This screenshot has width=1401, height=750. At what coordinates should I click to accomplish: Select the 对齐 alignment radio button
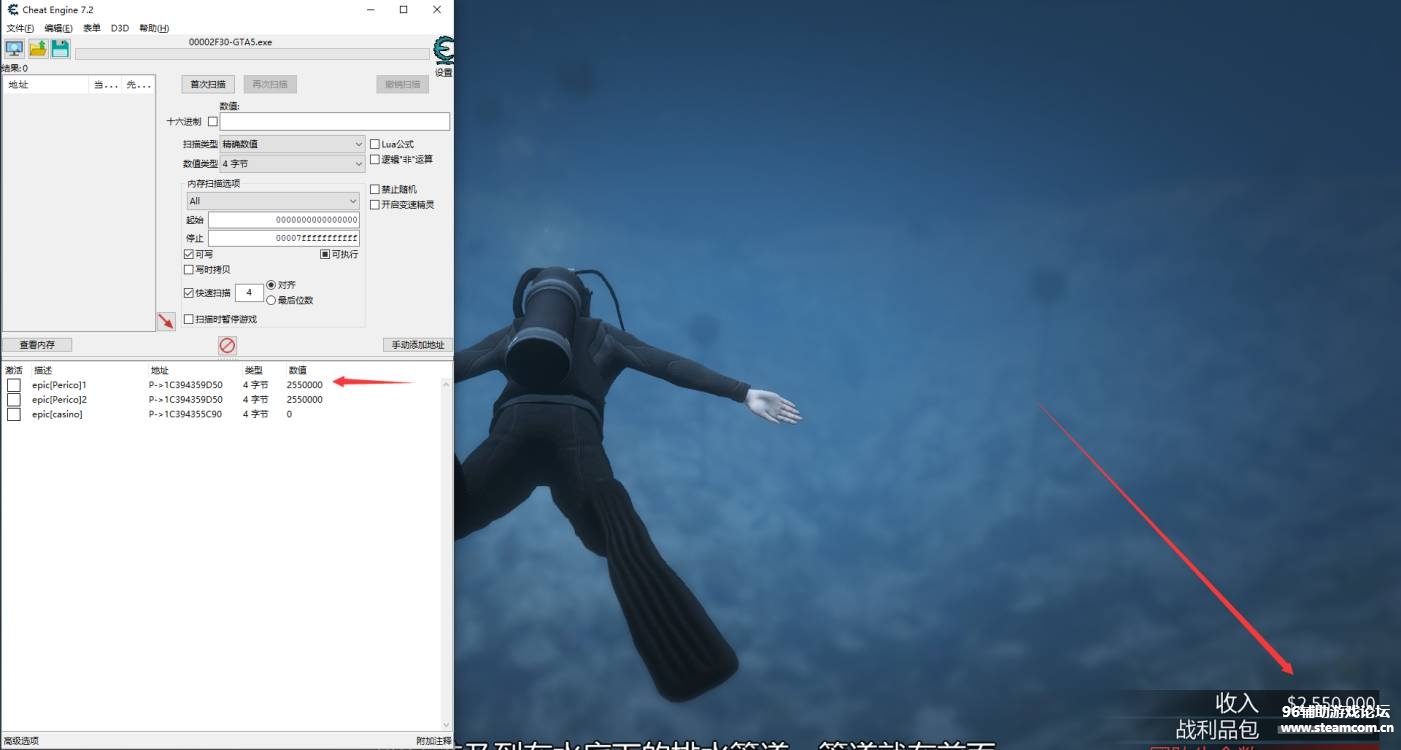271,285
